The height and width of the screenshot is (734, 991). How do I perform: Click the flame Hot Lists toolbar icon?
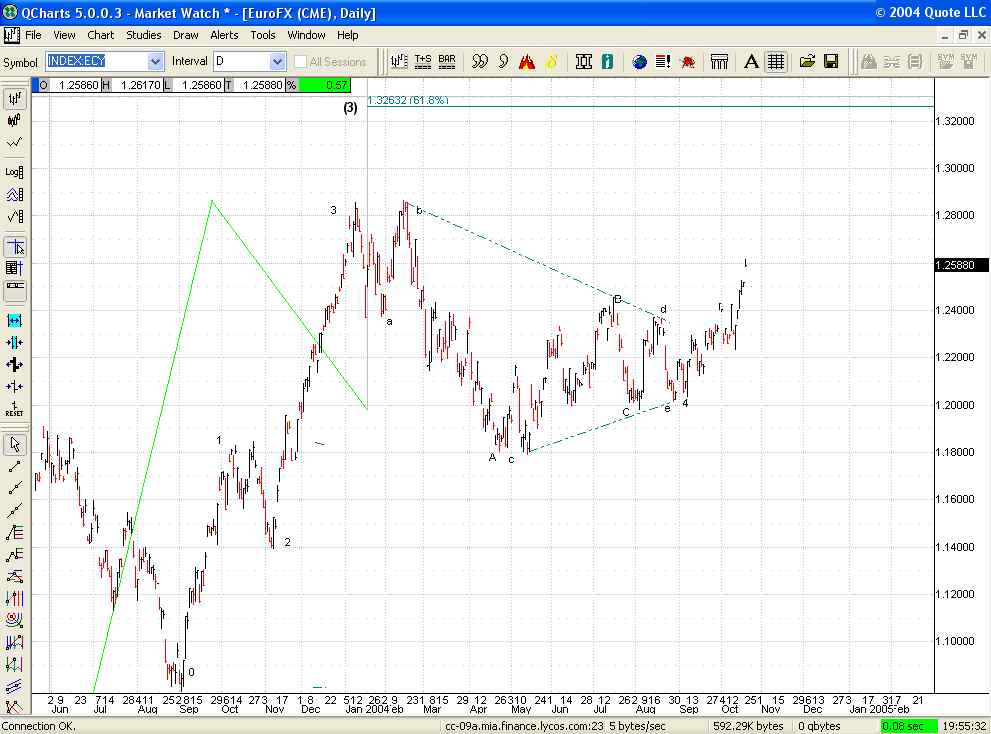click(528, 61)
